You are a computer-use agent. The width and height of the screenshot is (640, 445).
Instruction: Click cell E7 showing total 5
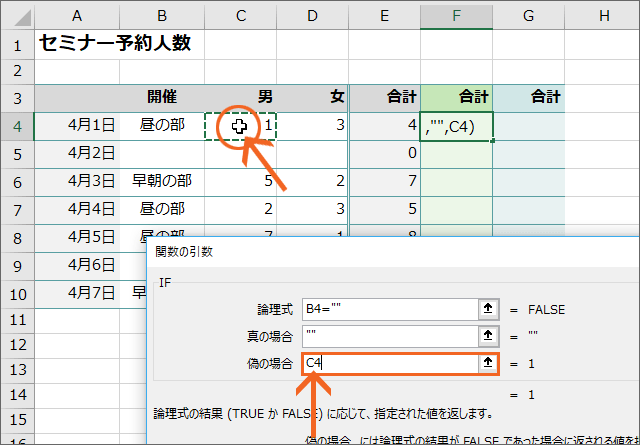(x=384, y=210)
